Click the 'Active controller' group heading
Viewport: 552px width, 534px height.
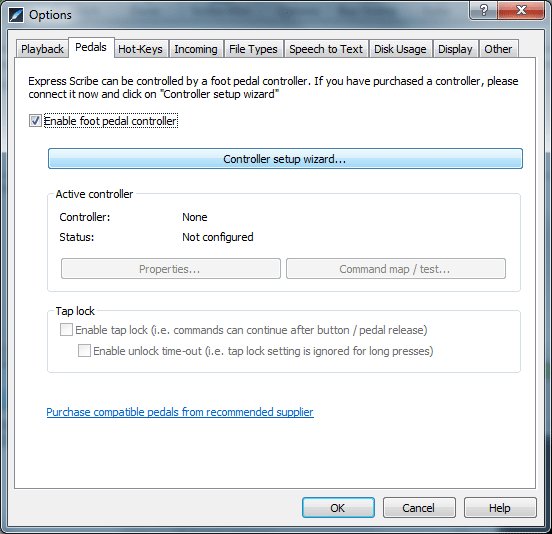94,194
